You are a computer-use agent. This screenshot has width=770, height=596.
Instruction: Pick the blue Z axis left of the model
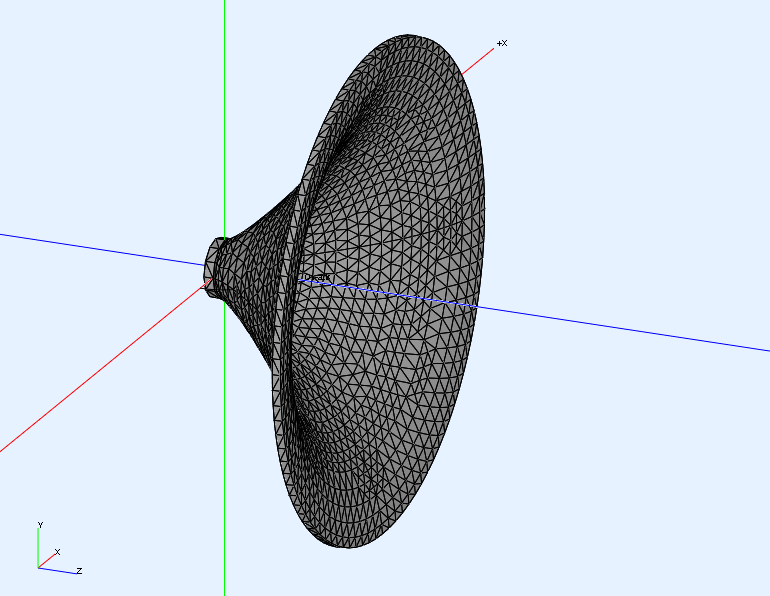100,248
